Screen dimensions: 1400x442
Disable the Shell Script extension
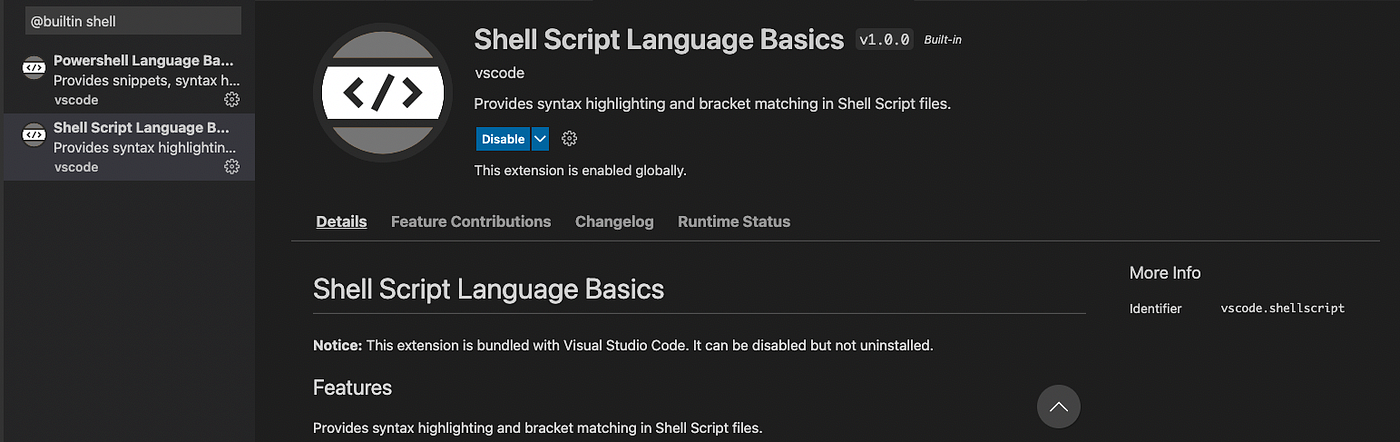503,139
